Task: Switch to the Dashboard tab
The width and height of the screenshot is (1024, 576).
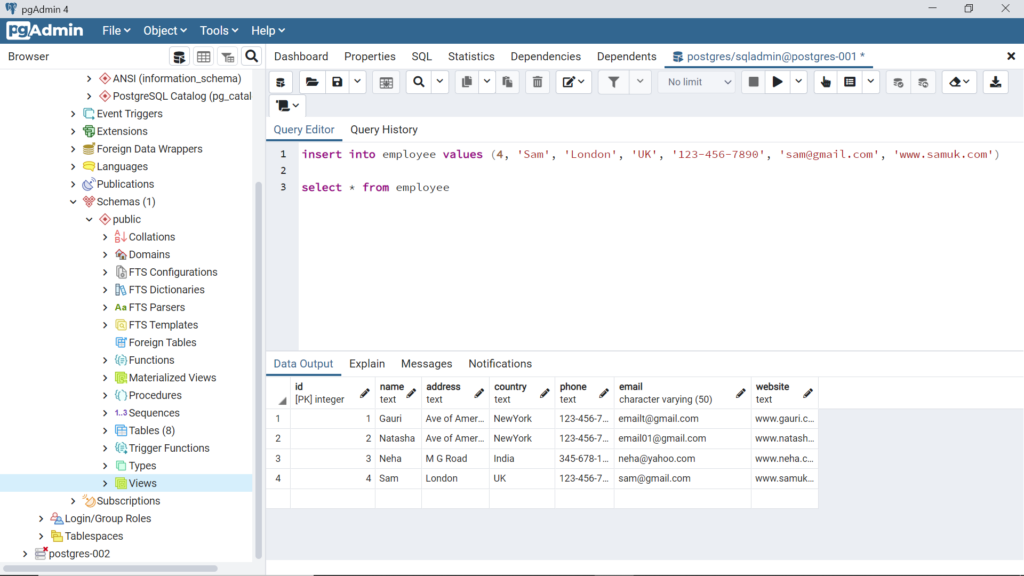Action: click(301, 57)
